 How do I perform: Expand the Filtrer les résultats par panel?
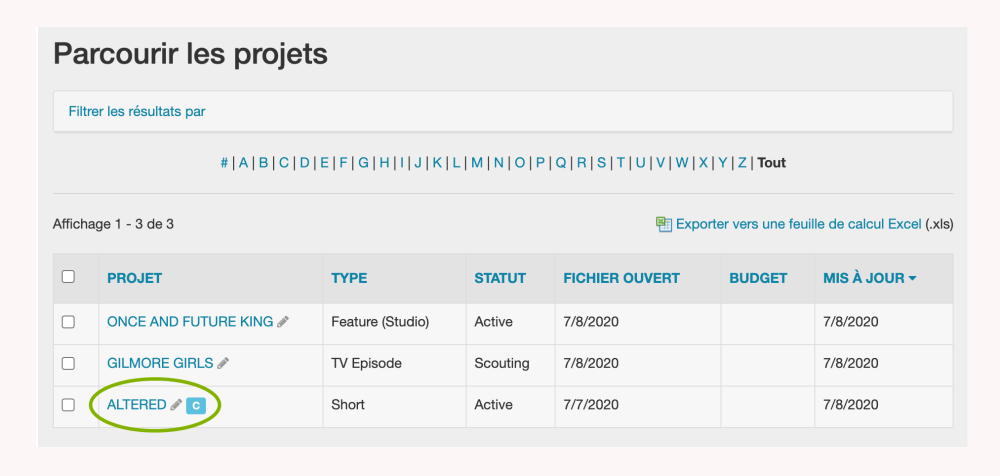pyautogui.click(x=137, y=112)
